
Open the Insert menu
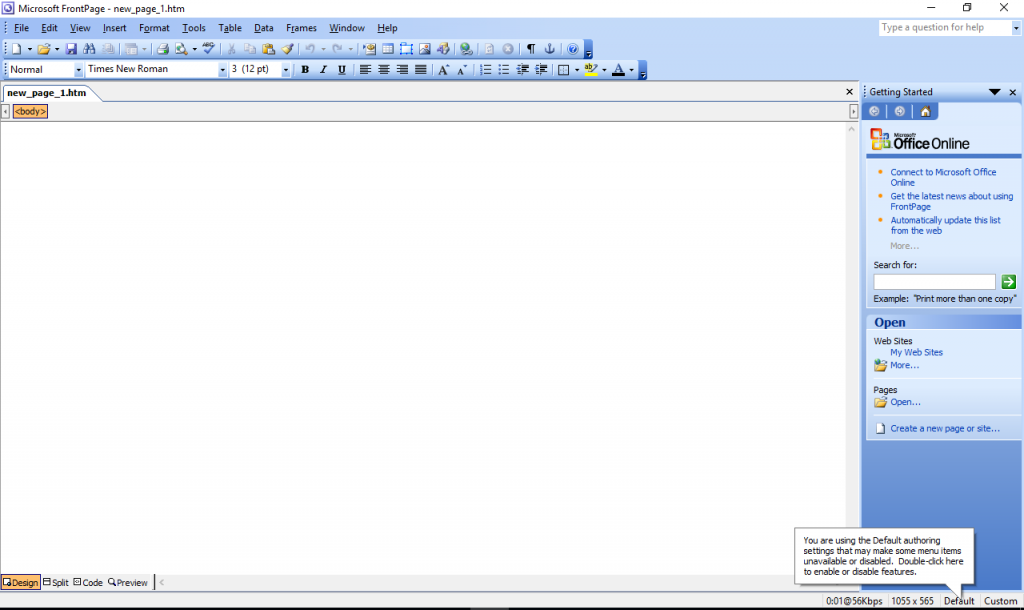pos(114,28)
